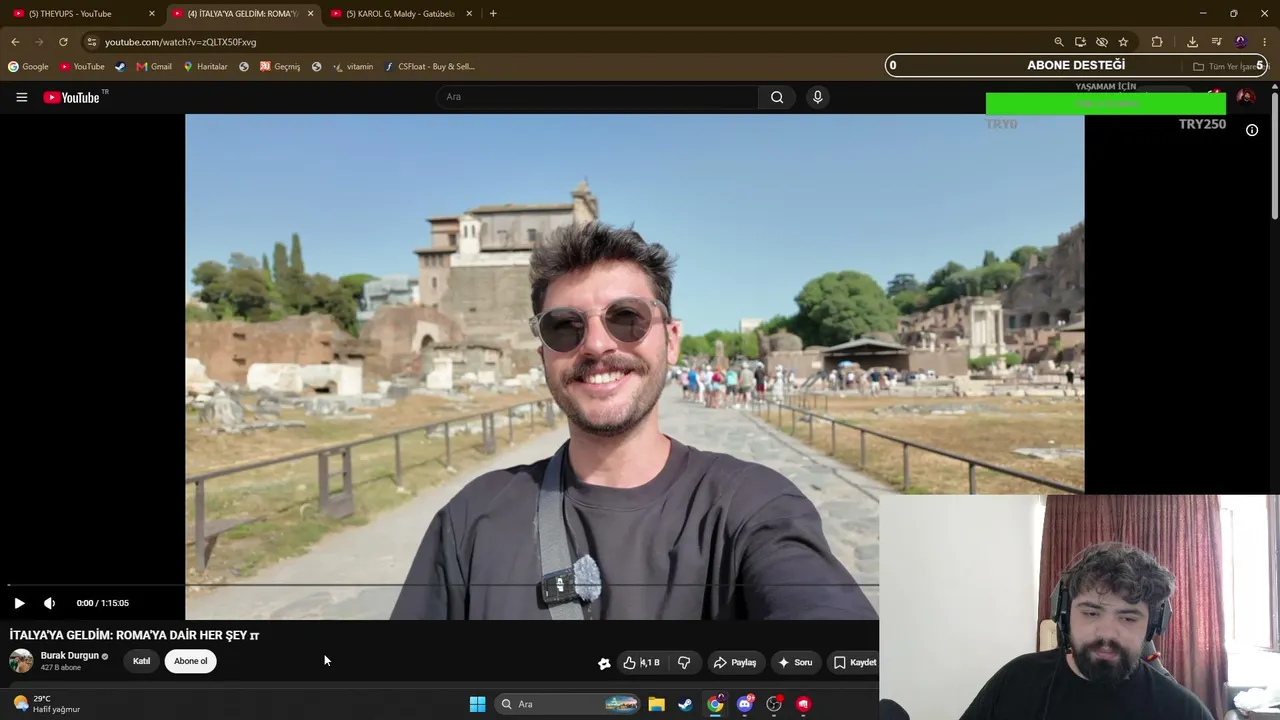1280x720 pixels.
Task: Open the globe bookmark after Geçmiş
Action: tap(316, 67)
